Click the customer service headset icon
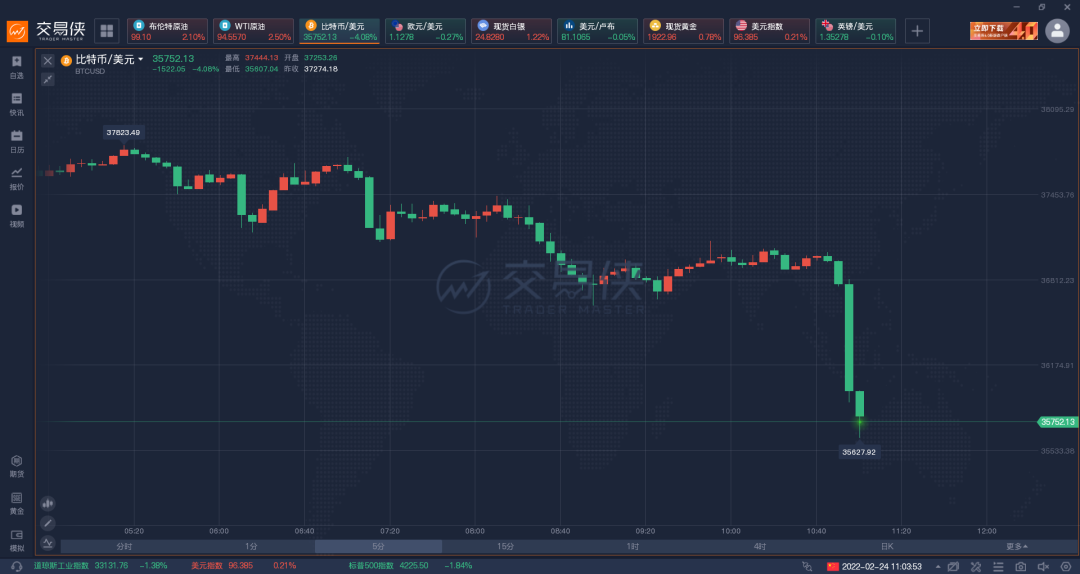Viewport: 1080px width, 574px height. (x=17, y=566)
